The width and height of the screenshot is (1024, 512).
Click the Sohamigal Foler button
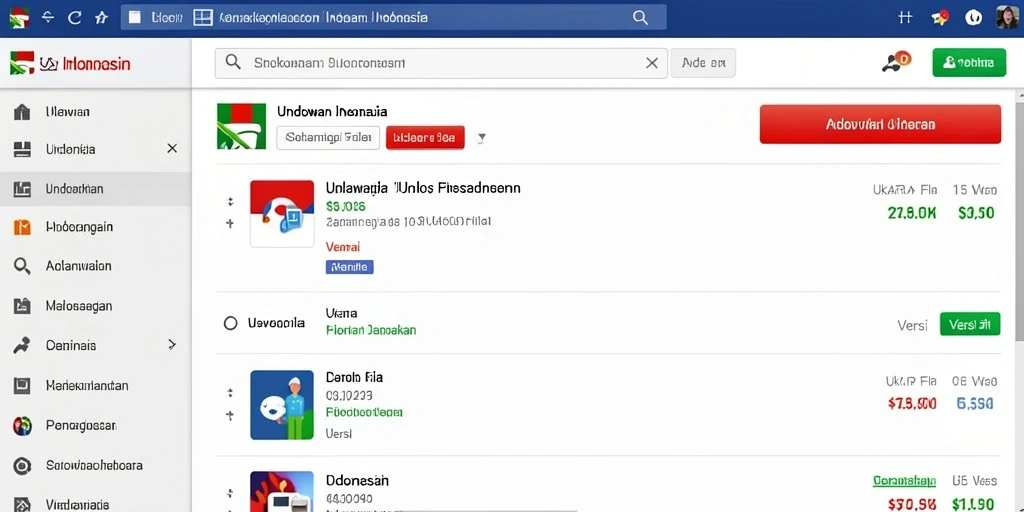(328, 138)
